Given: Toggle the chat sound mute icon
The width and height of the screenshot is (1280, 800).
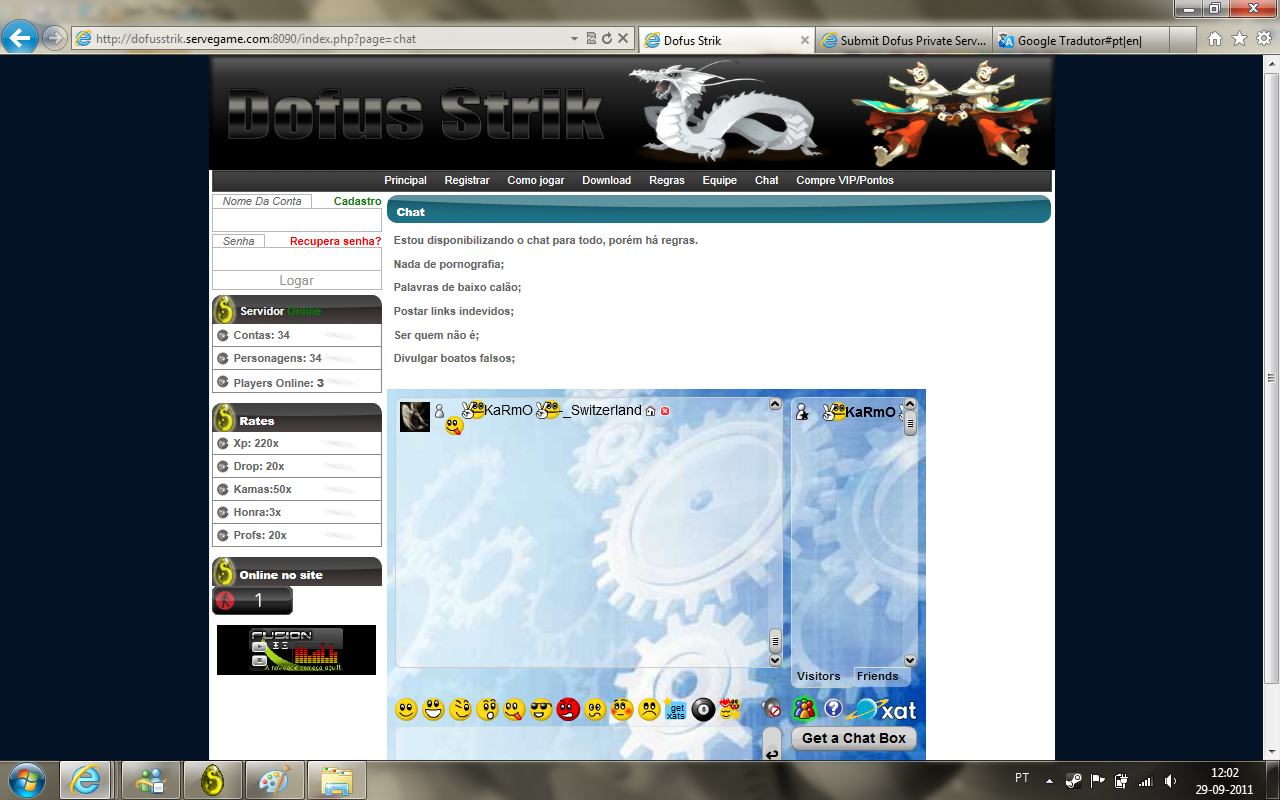Looking at the screenshot, I should (x=771, y=709).
